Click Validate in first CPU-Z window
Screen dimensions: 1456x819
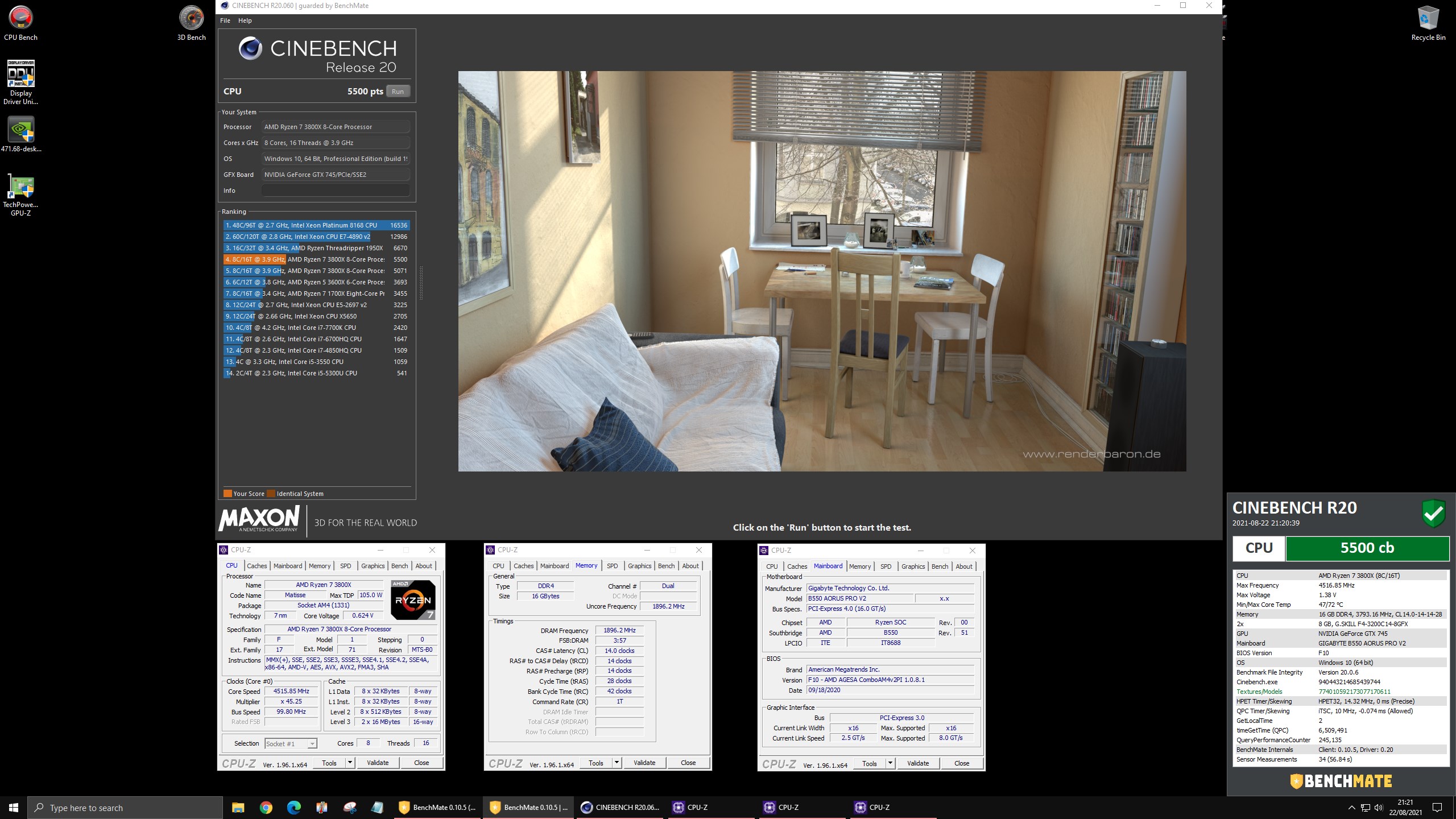click(x=378, y=763)
